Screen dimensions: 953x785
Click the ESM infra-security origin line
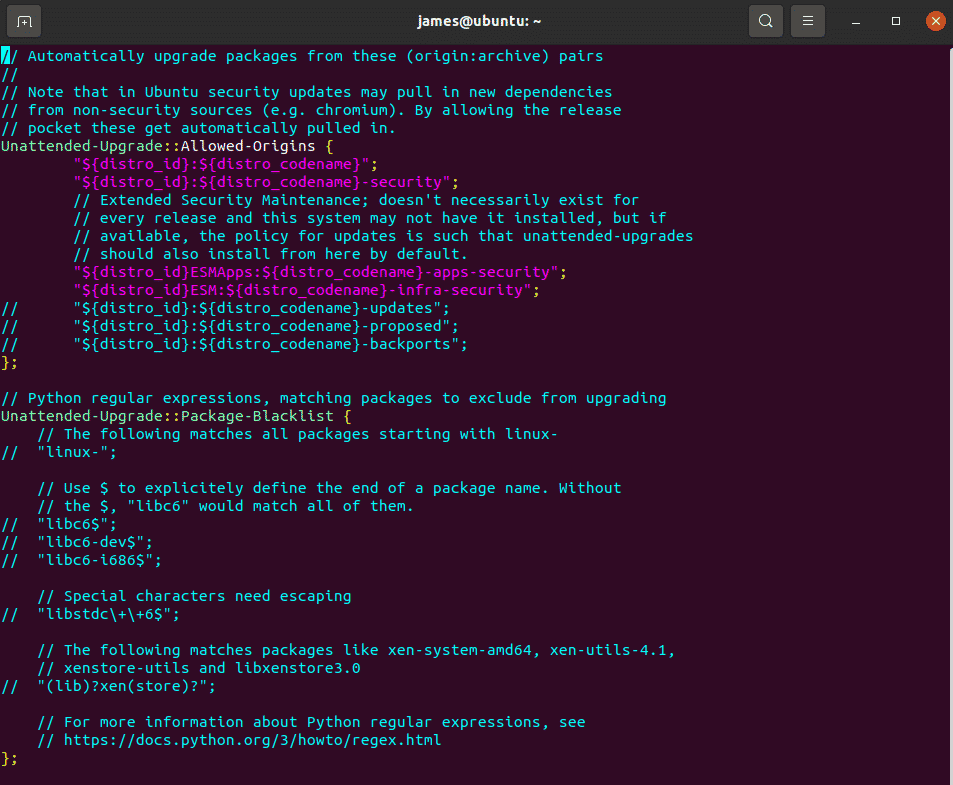point(306,290)
